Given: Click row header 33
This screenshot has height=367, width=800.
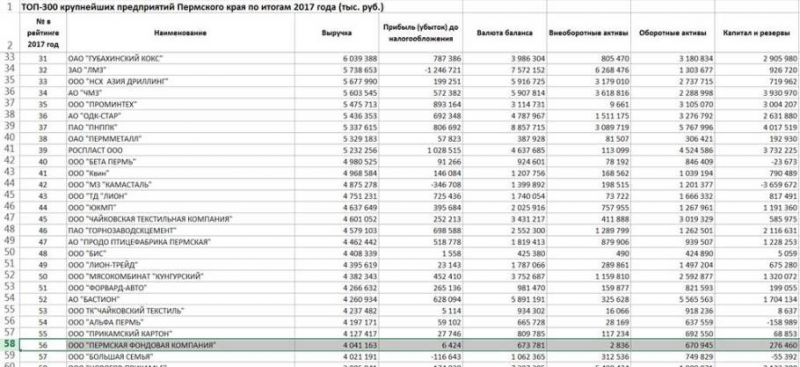Looking at the screenshot, I should (x=9, y=58).
